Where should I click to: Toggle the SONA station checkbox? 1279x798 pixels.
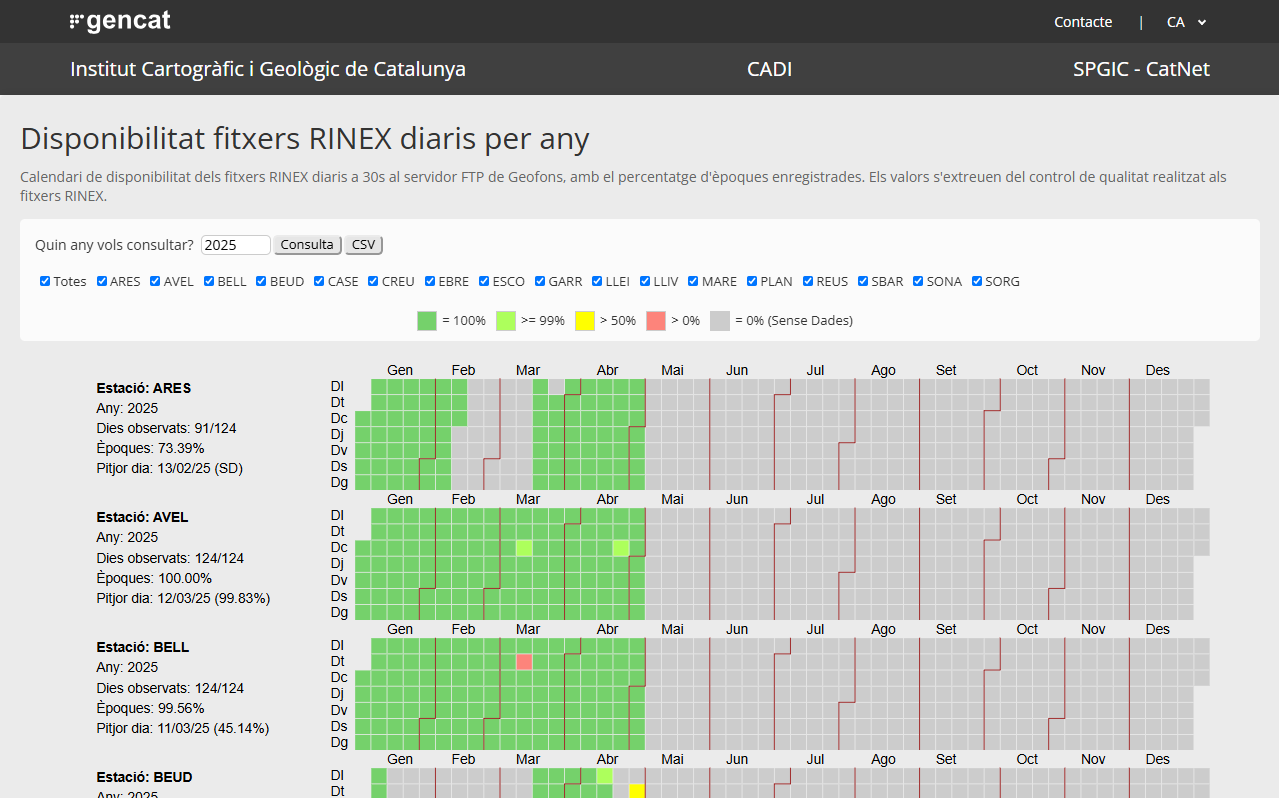[x=918, y=281]
